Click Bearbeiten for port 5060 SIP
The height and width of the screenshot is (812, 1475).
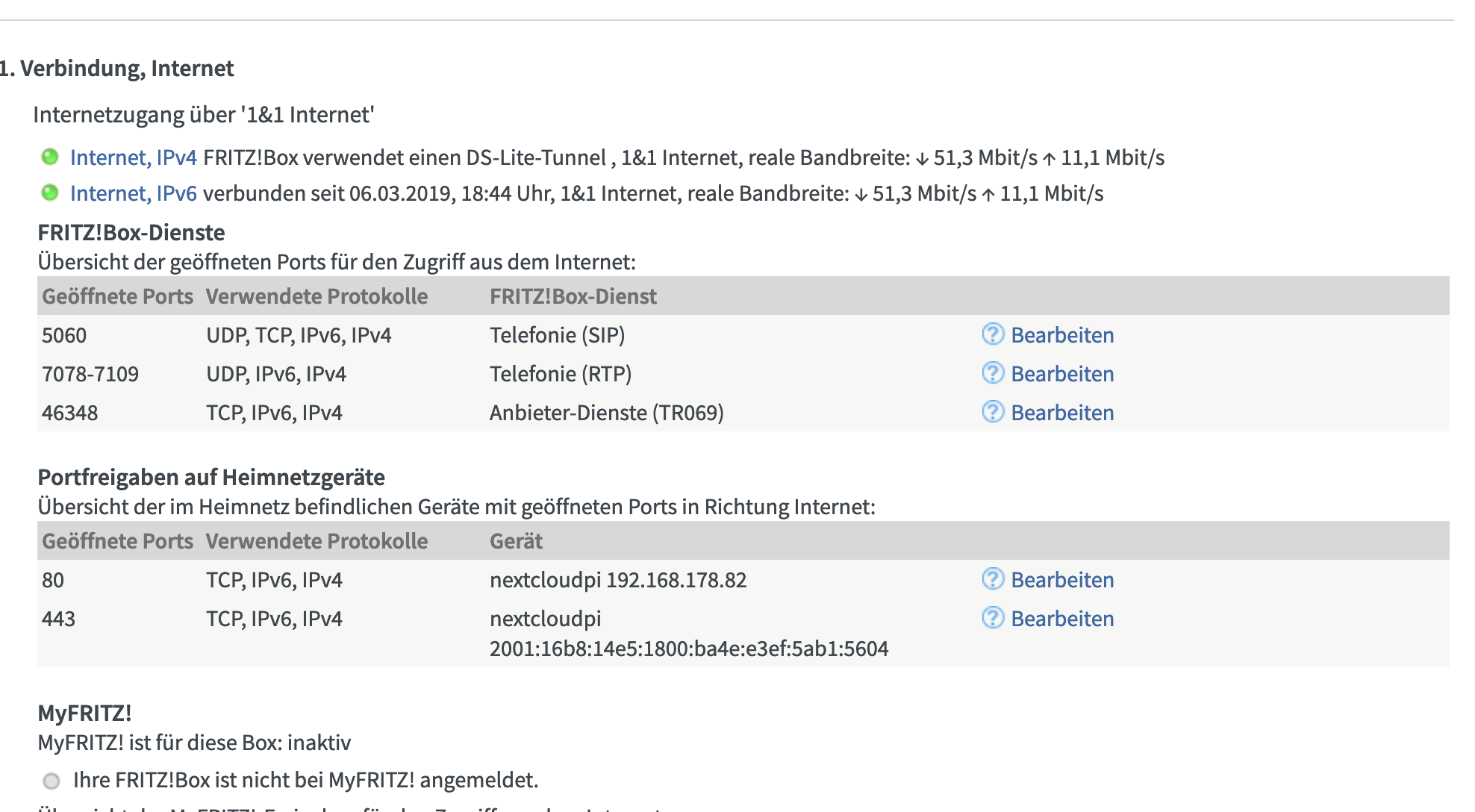1061,335
